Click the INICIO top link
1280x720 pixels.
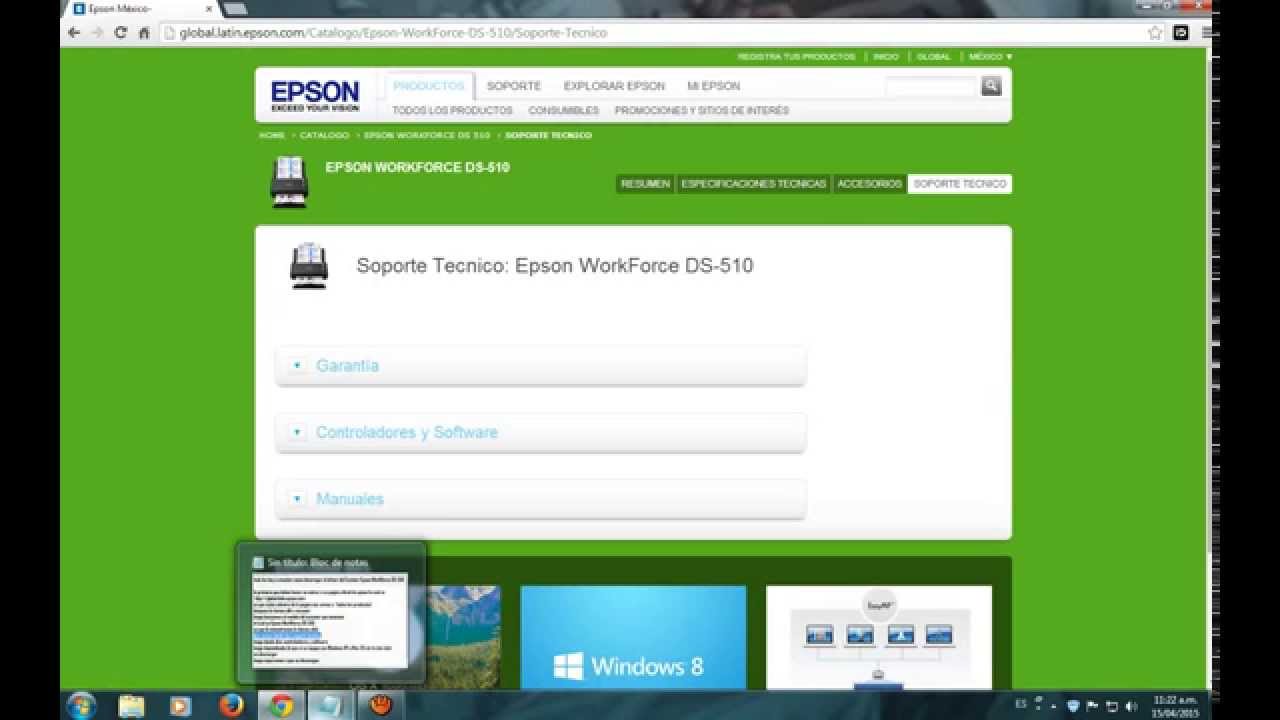(x=886, y=57)
